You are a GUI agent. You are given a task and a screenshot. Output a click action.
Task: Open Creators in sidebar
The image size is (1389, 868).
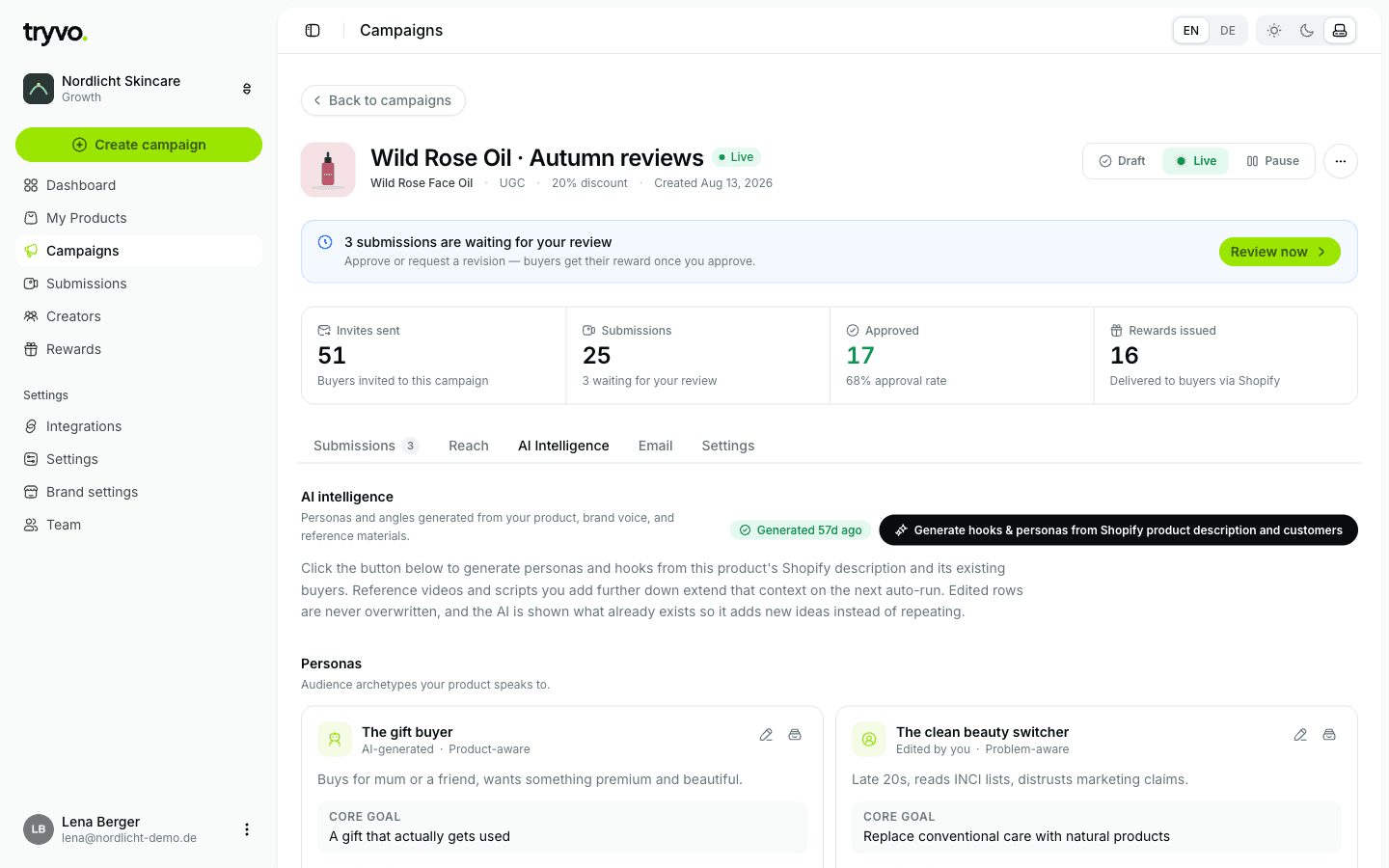[139, 316]
